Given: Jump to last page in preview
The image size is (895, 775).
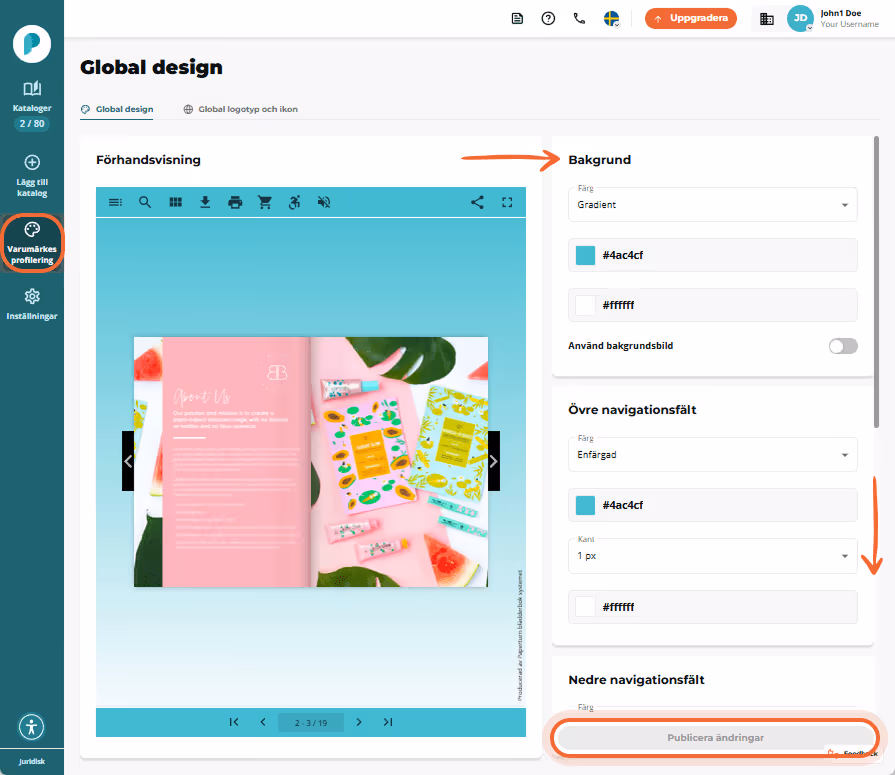Looking at the screenshot, I should pyautogui.click(x=388, y=722).
